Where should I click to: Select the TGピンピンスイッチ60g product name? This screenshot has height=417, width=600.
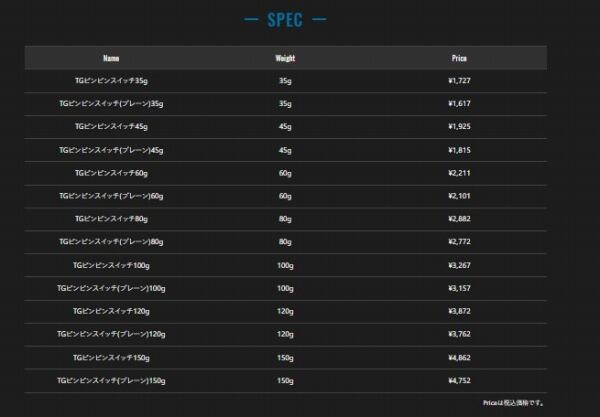[110, 173]
